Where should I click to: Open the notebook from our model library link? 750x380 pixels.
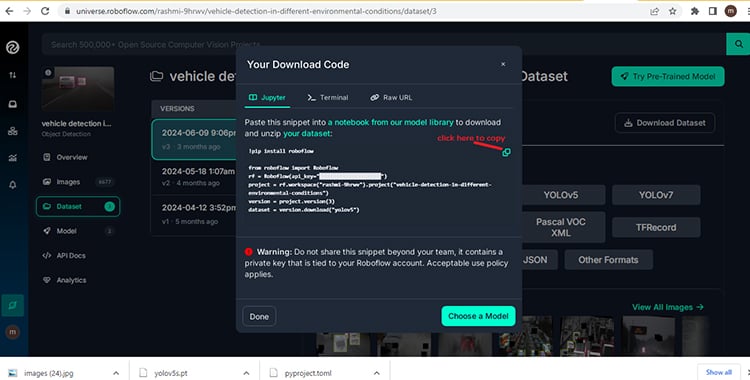click(390, 123)
